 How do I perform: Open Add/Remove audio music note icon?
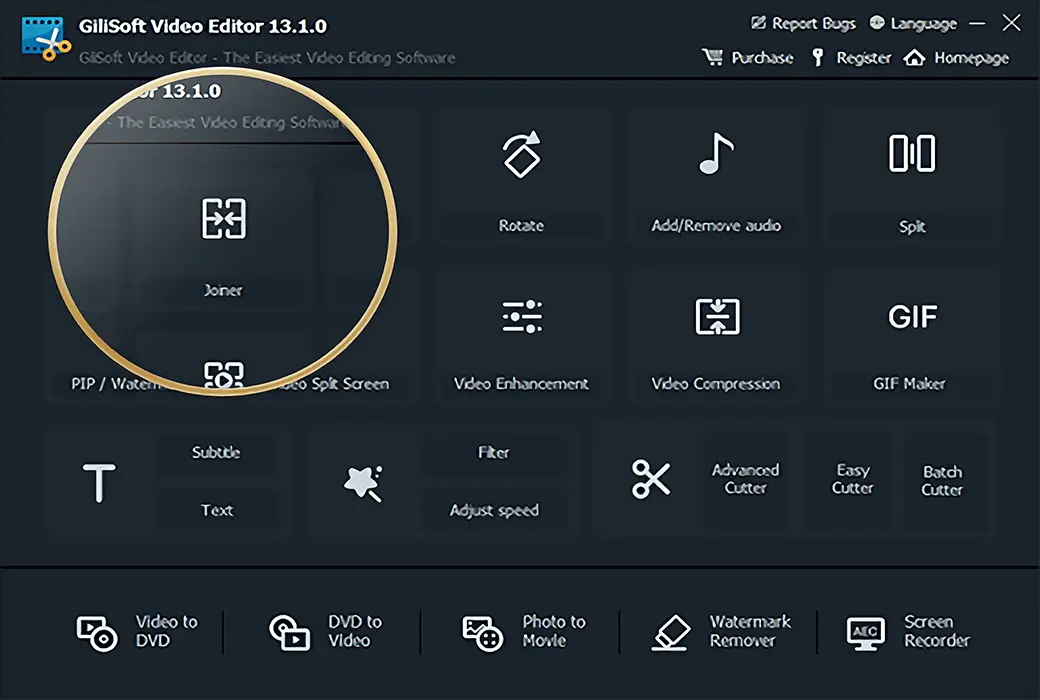[x=716, y=153]
